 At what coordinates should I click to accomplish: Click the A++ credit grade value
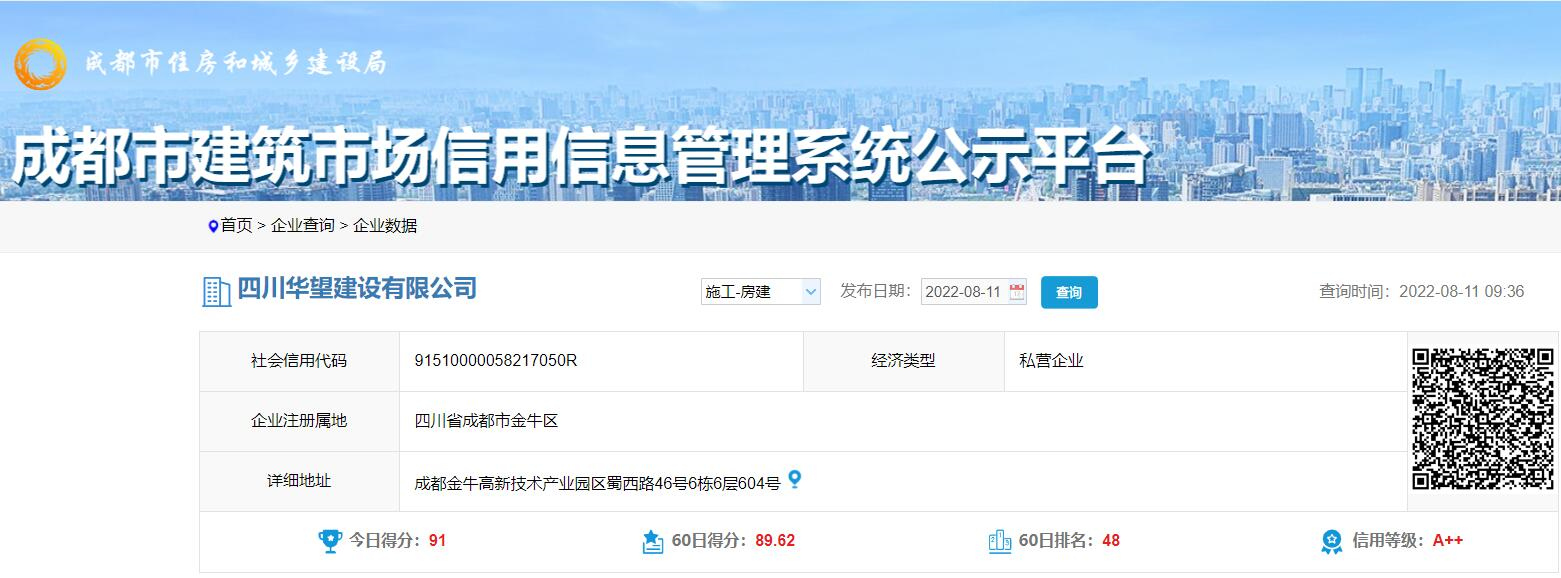(x=1447, y=541)
